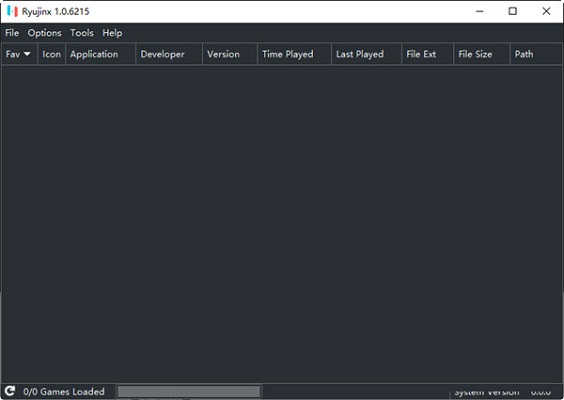Sort by Time Played column
564x400 pixels.
click(295, 54)
